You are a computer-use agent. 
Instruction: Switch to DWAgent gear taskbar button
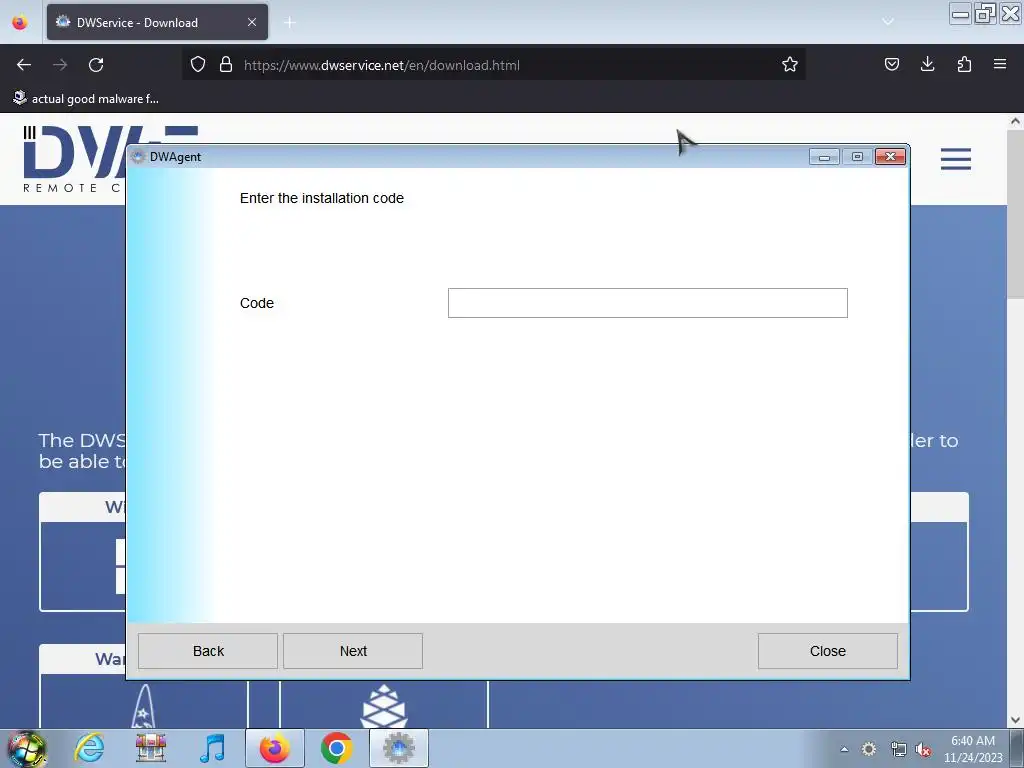[399, 748]
